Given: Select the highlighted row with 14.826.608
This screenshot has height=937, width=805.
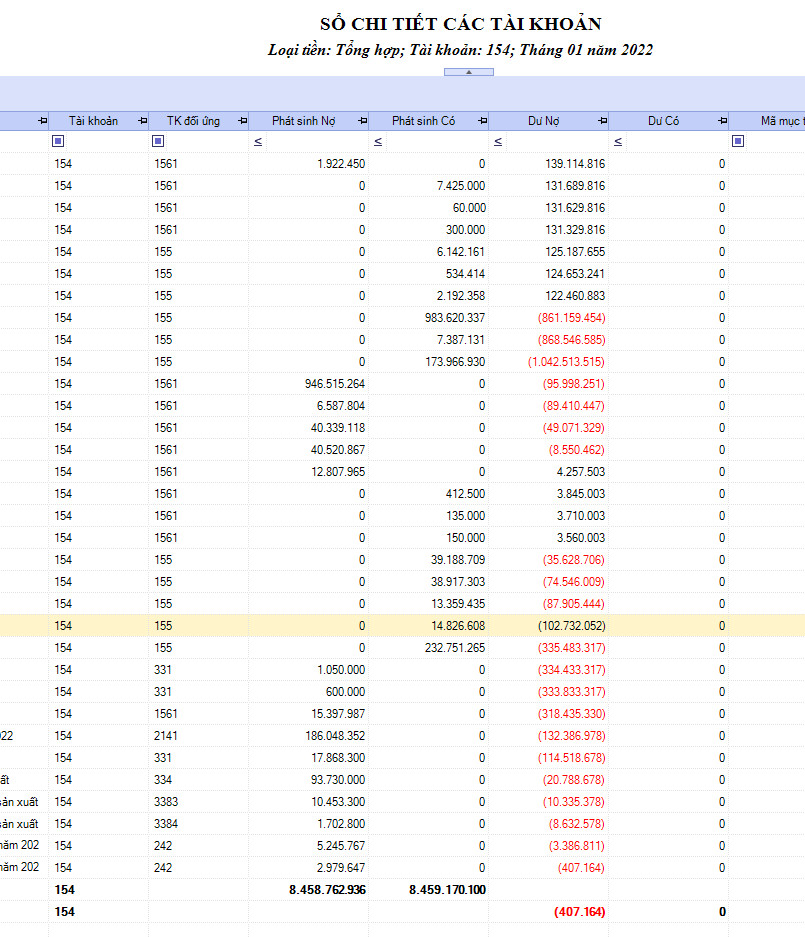Looking at the screenshot, I should [402, 626].
